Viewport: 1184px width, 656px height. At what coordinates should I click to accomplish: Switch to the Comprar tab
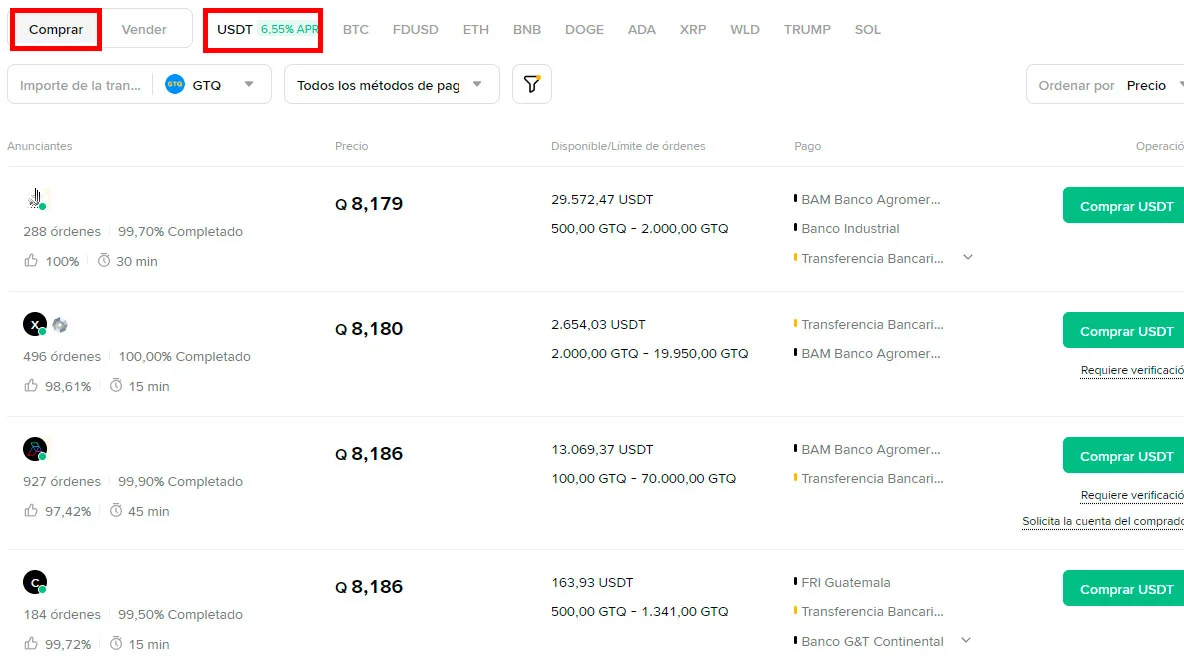click(x=56, y=29)
